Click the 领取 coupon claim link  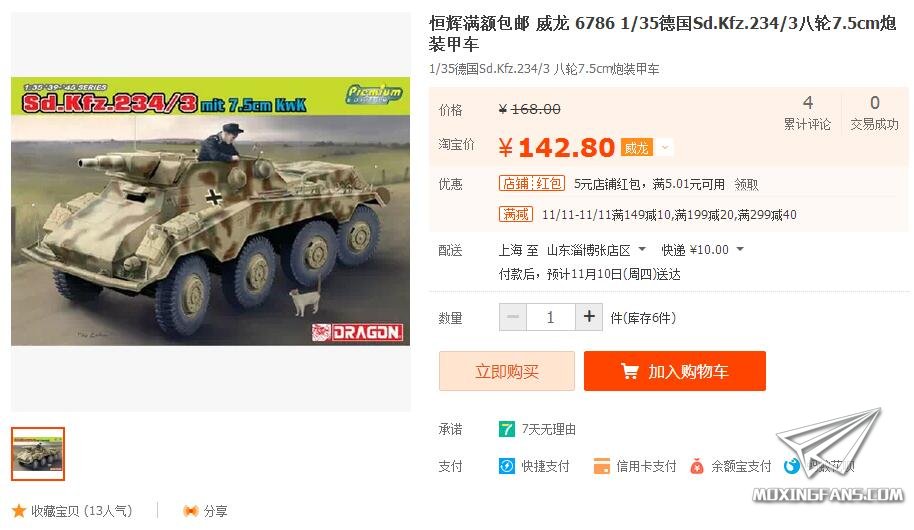[746, 185]
